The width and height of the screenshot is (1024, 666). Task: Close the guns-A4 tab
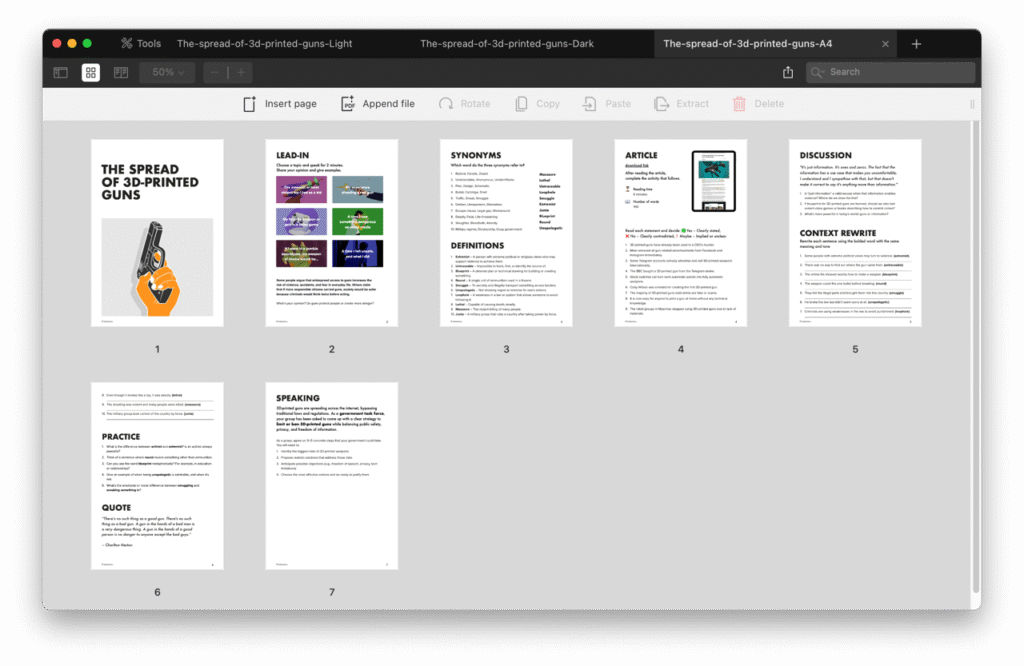click(x=885, y=44)
